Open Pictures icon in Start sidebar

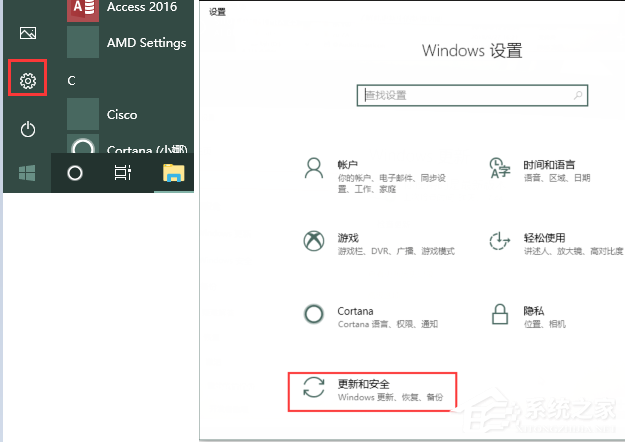point(28,33)
